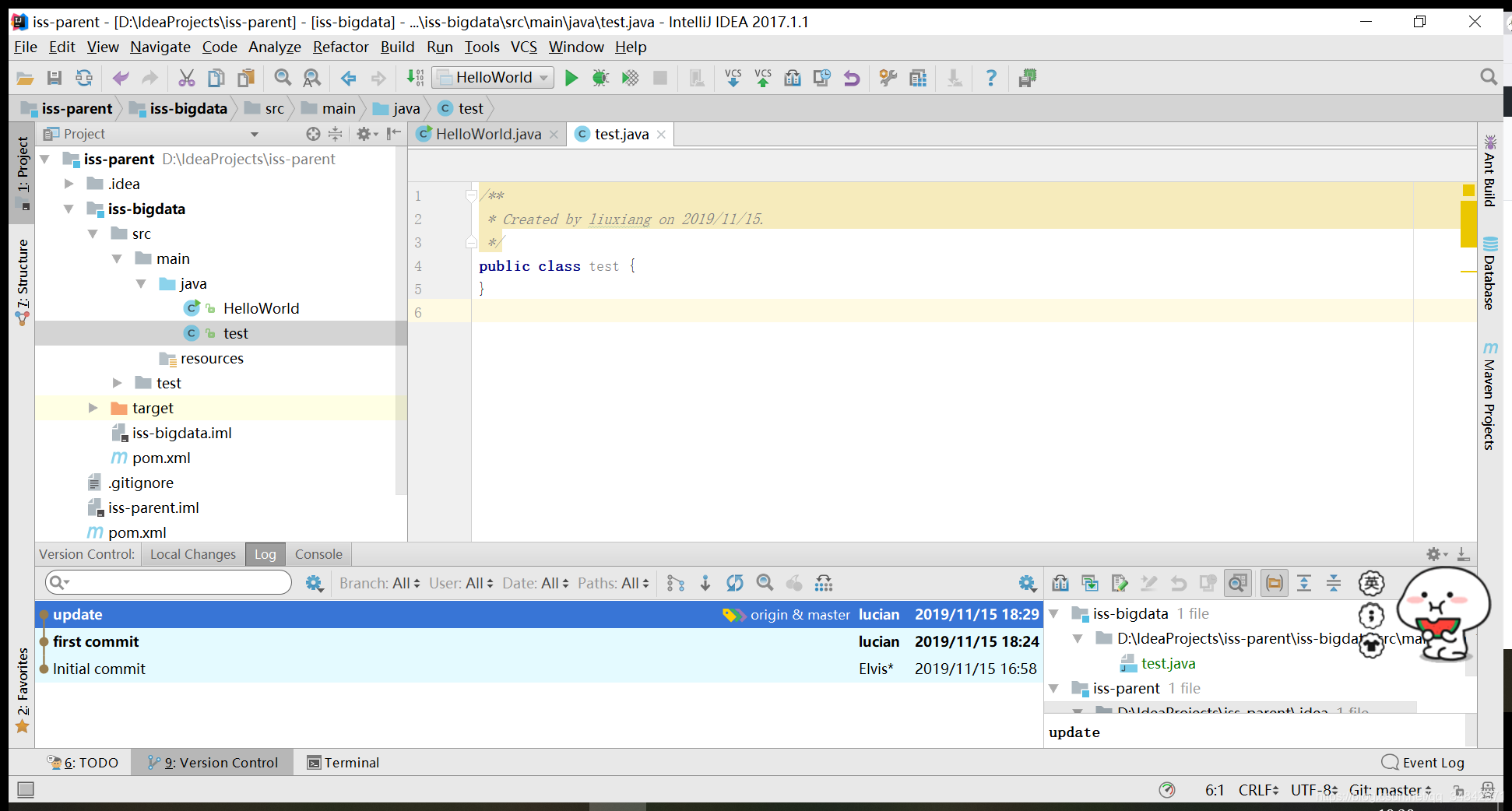Open the Refactor menu

[x=341, y=47]
